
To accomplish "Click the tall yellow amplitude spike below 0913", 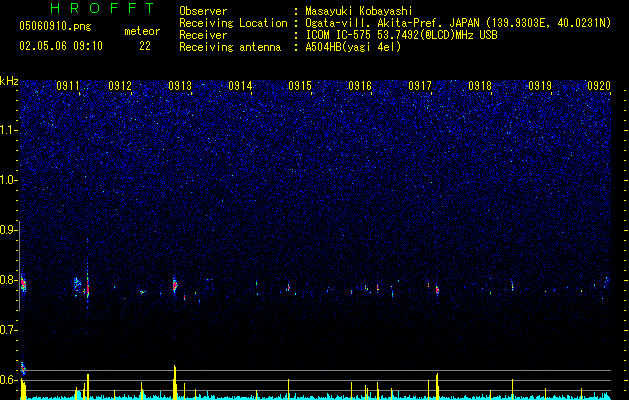I will point(175,382).
